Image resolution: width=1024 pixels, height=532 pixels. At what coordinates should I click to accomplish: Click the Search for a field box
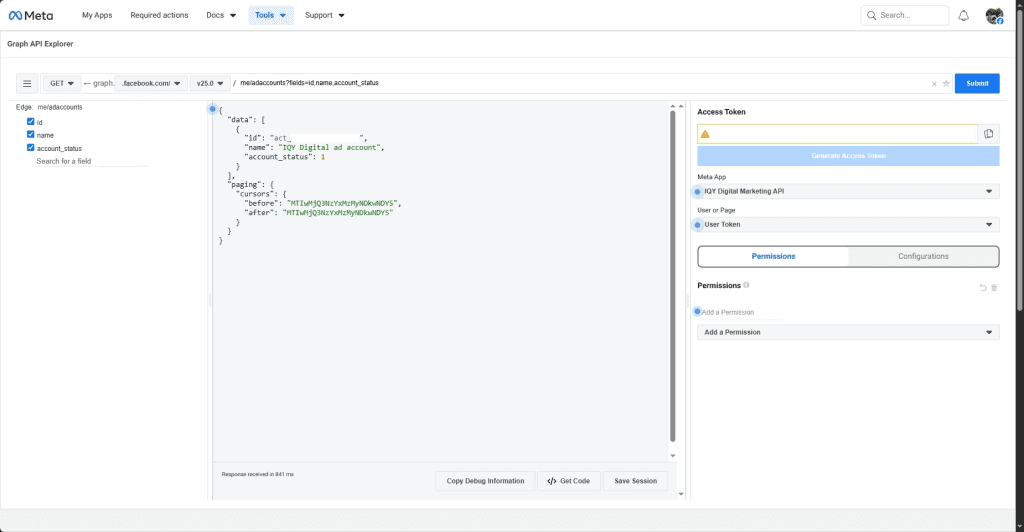point(91,161)
